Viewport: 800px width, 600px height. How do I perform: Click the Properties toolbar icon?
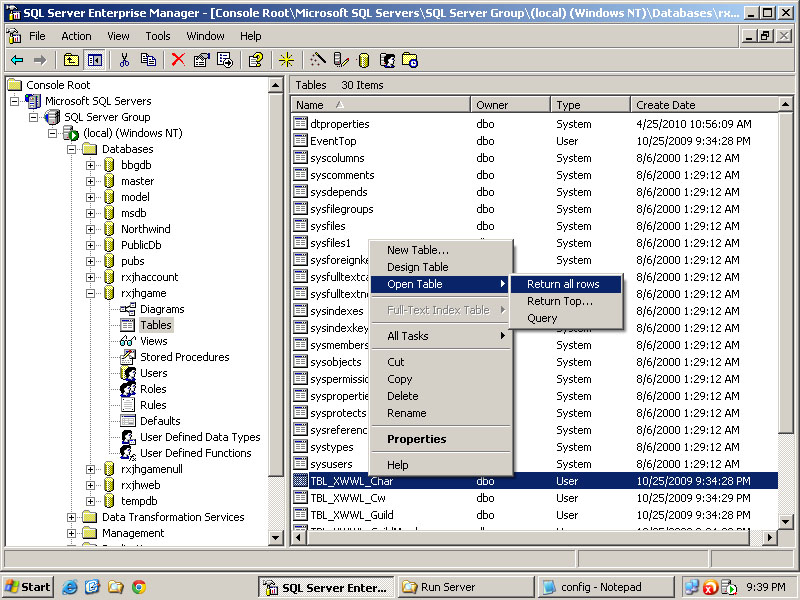[x=201, y=60]
